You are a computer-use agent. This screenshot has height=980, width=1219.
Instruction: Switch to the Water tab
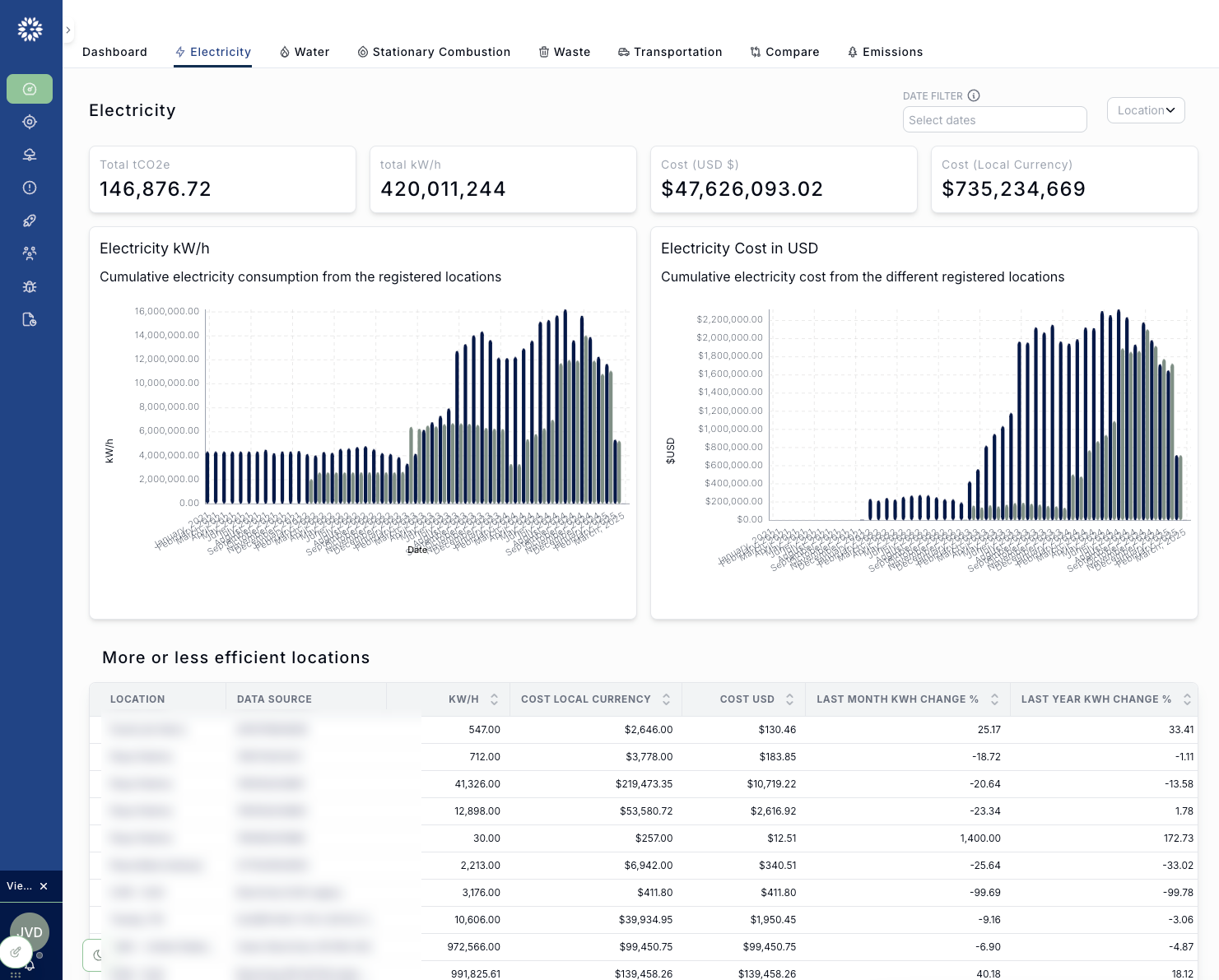tap(305, 52)
